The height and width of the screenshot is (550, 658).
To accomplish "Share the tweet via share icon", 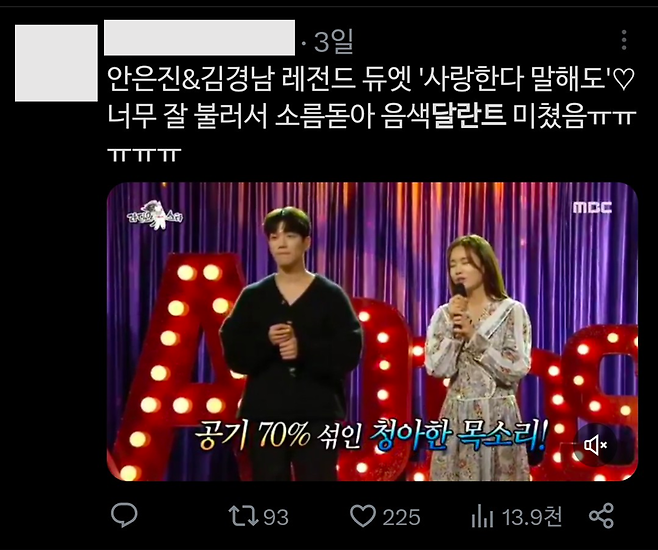I will click(x=601, y=516).
